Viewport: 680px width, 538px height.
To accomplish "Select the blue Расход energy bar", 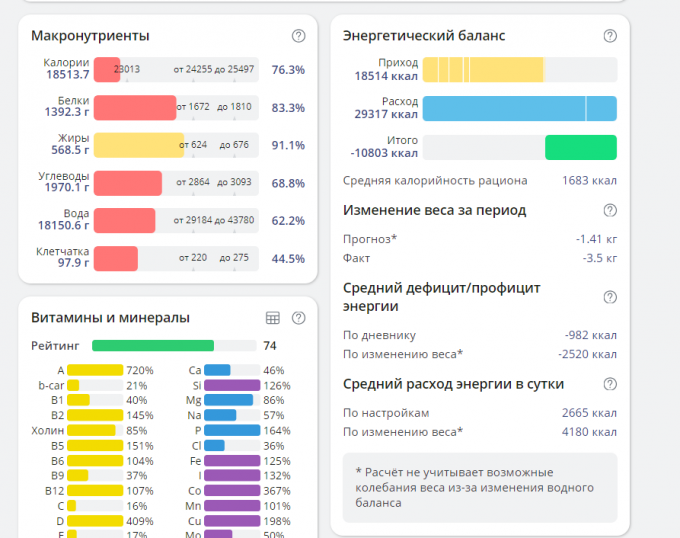I will coord(519,108).
